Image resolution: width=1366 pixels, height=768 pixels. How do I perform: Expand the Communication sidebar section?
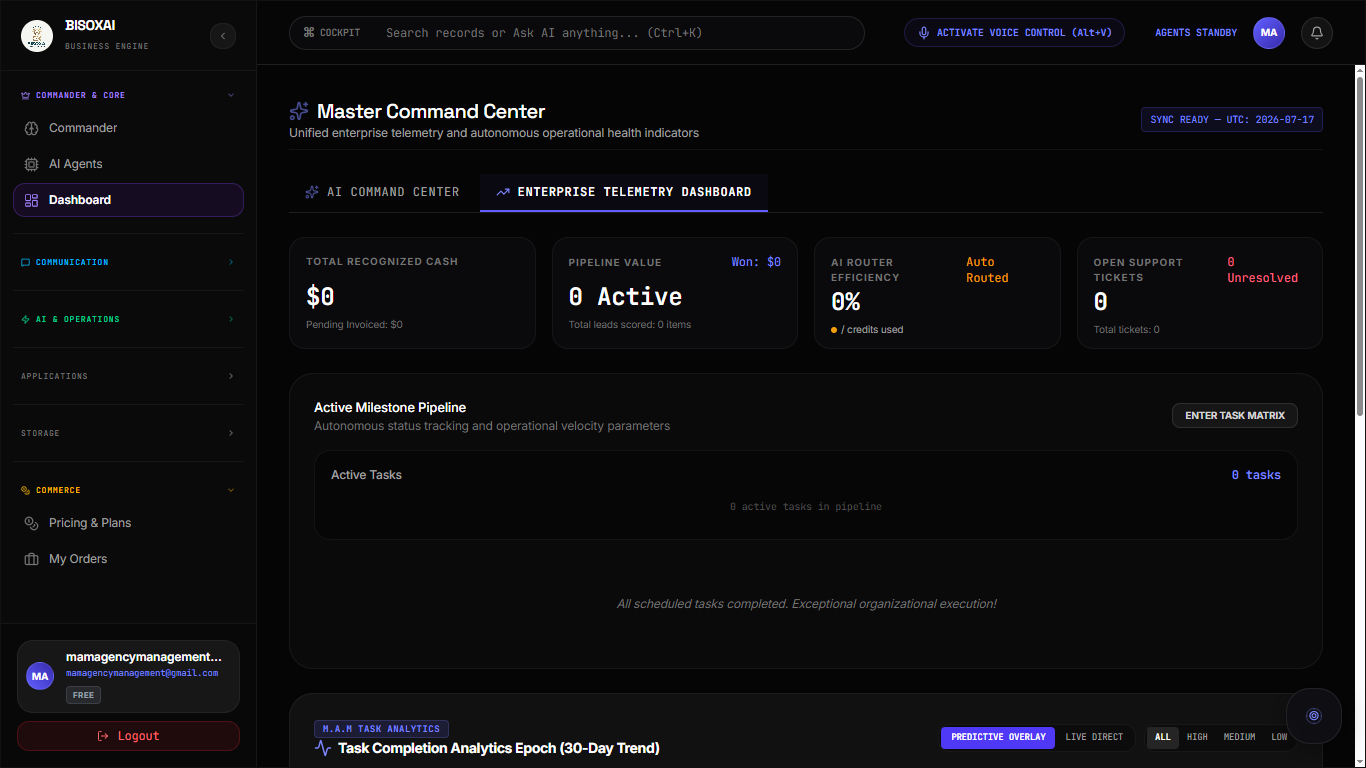(x=128, y=262)
